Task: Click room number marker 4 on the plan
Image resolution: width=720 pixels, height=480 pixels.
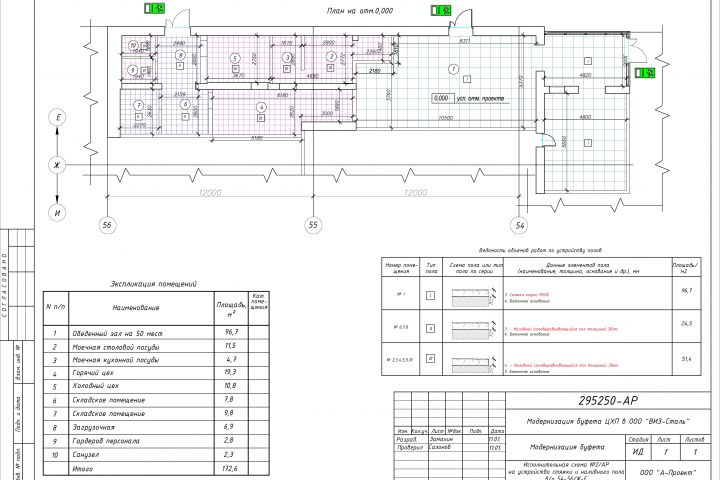Action: 261,107
